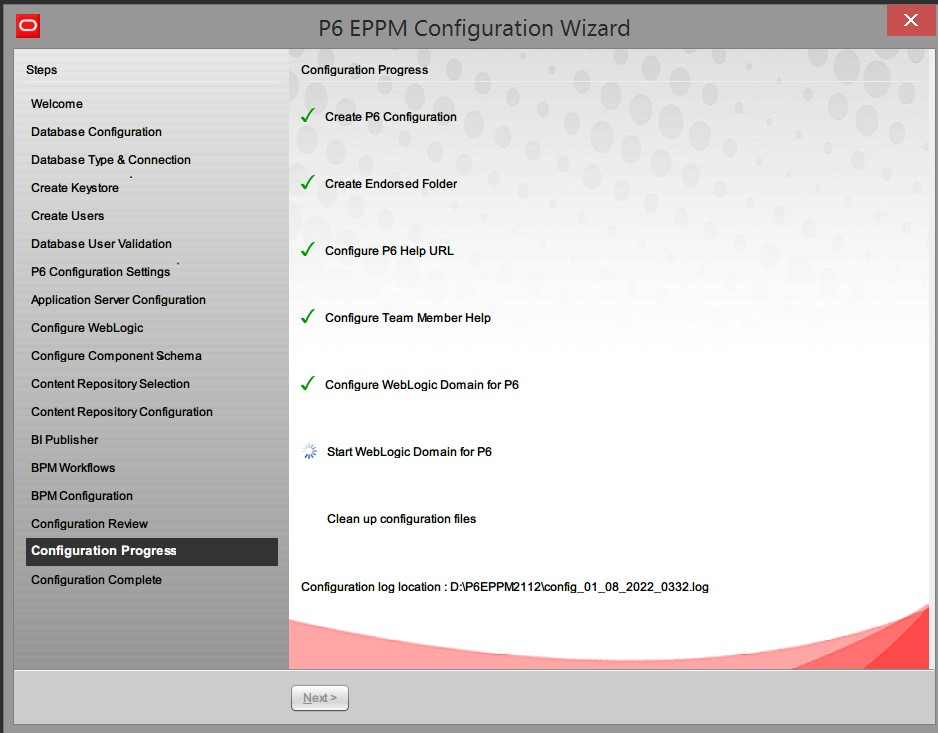Click the Steps sidebar heading

click(42, 69)
